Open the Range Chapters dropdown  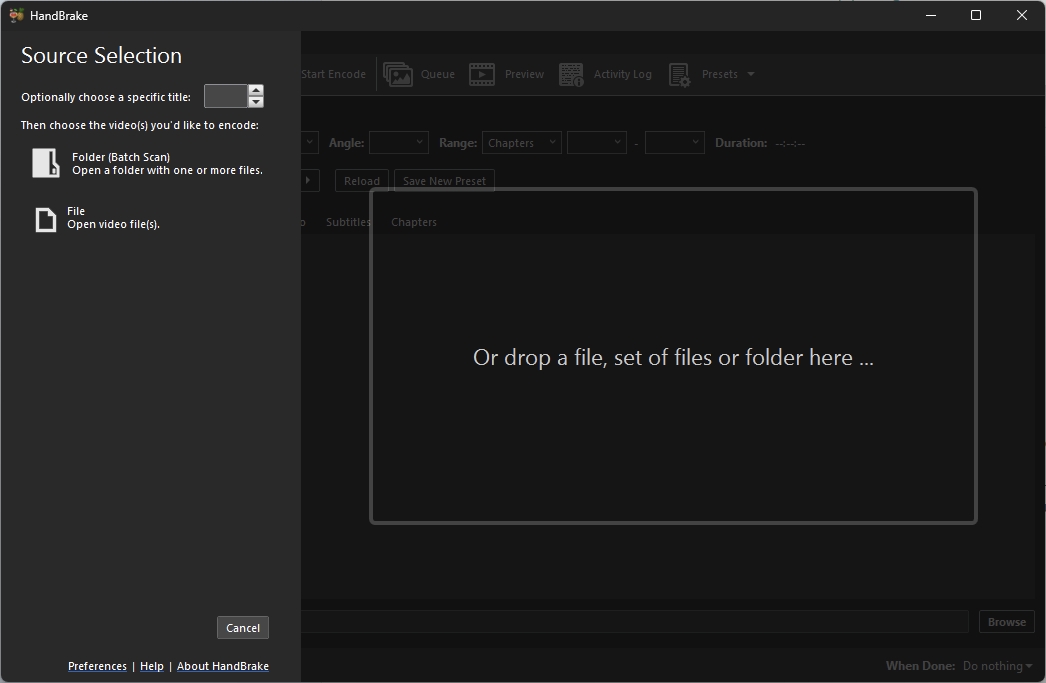coord(522,142)
